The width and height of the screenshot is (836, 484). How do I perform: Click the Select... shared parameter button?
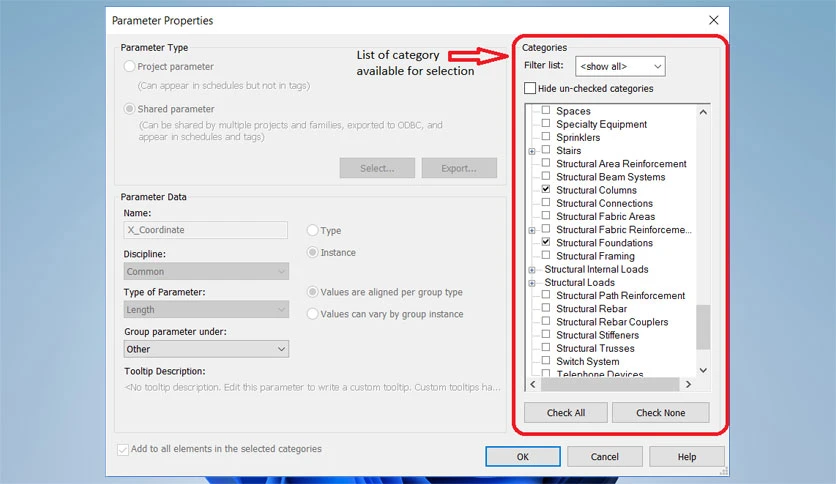[377, 168]
